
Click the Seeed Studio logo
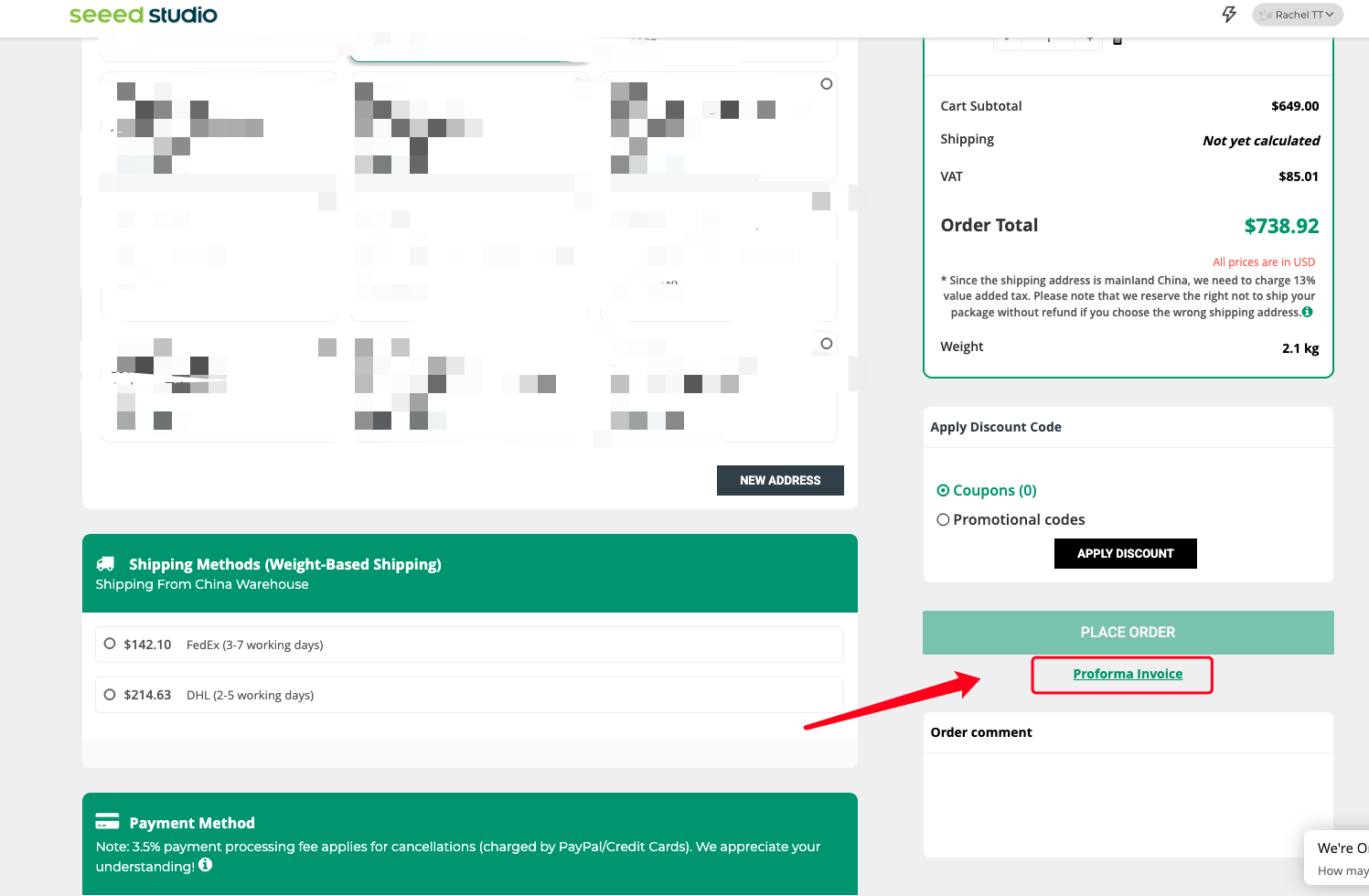tap(144, 15)
